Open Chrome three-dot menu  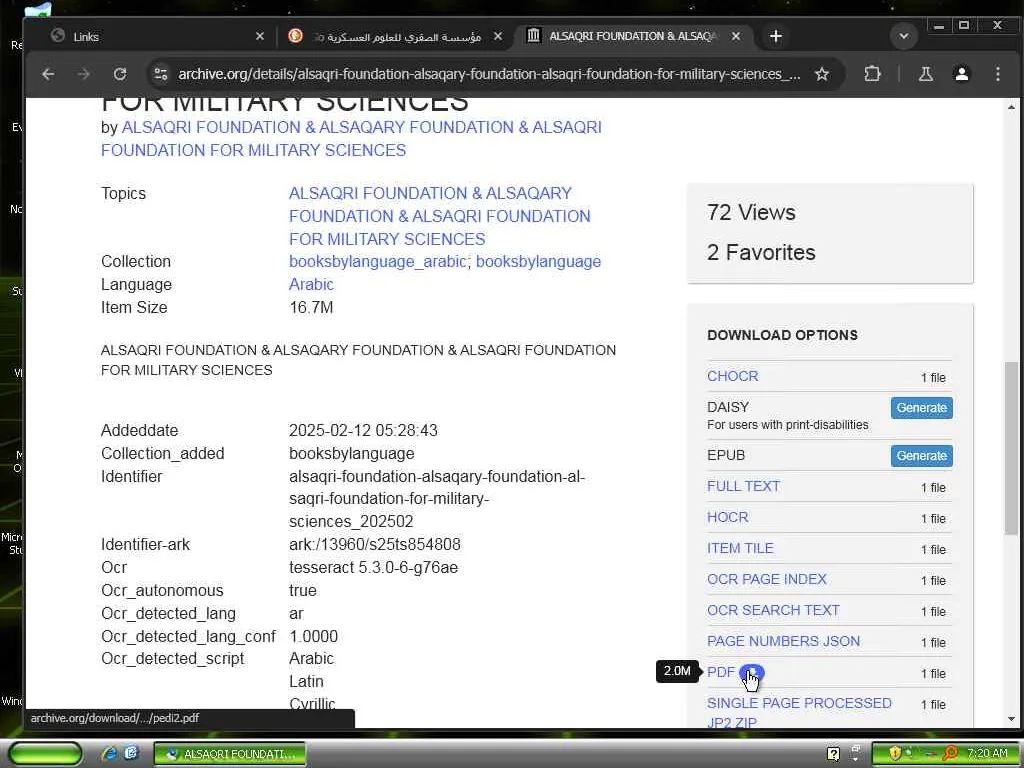[x=997, y=74]
